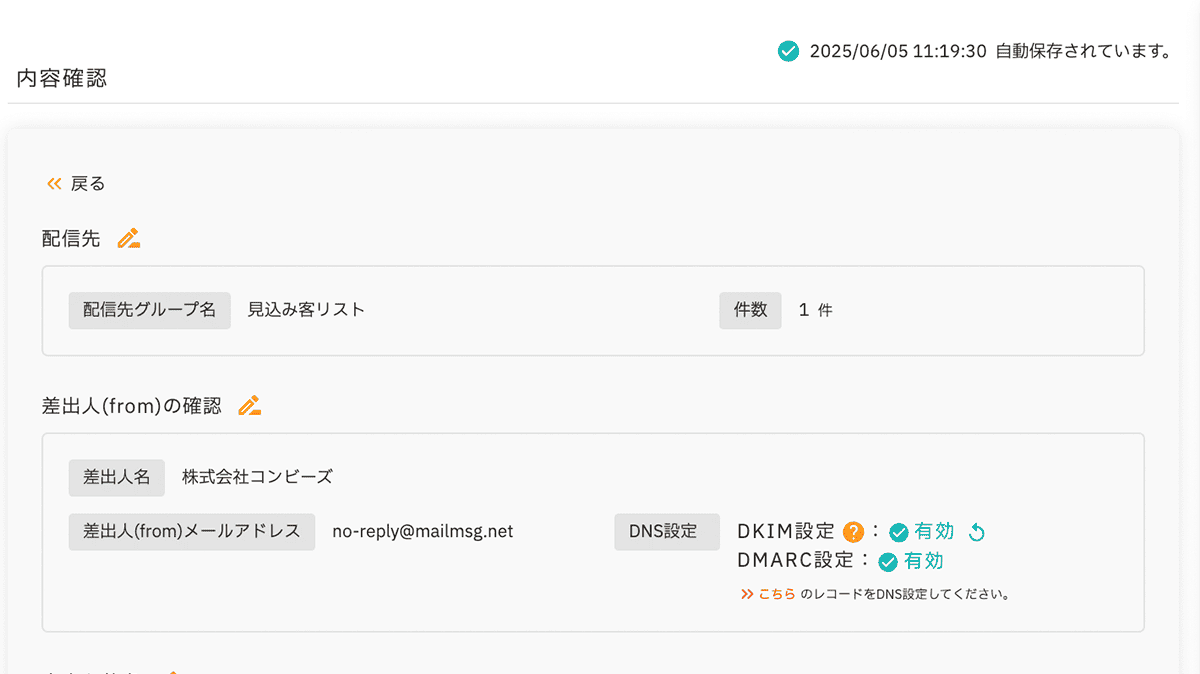
Task: Click green check beside DMARC 有効
Action: point(888,562)
